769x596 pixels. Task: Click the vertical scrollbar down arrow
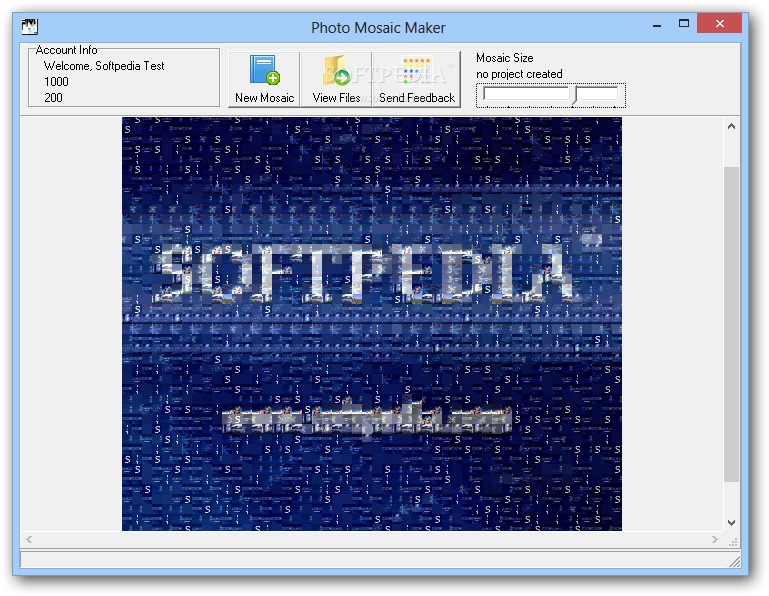[x=731, y=523]
